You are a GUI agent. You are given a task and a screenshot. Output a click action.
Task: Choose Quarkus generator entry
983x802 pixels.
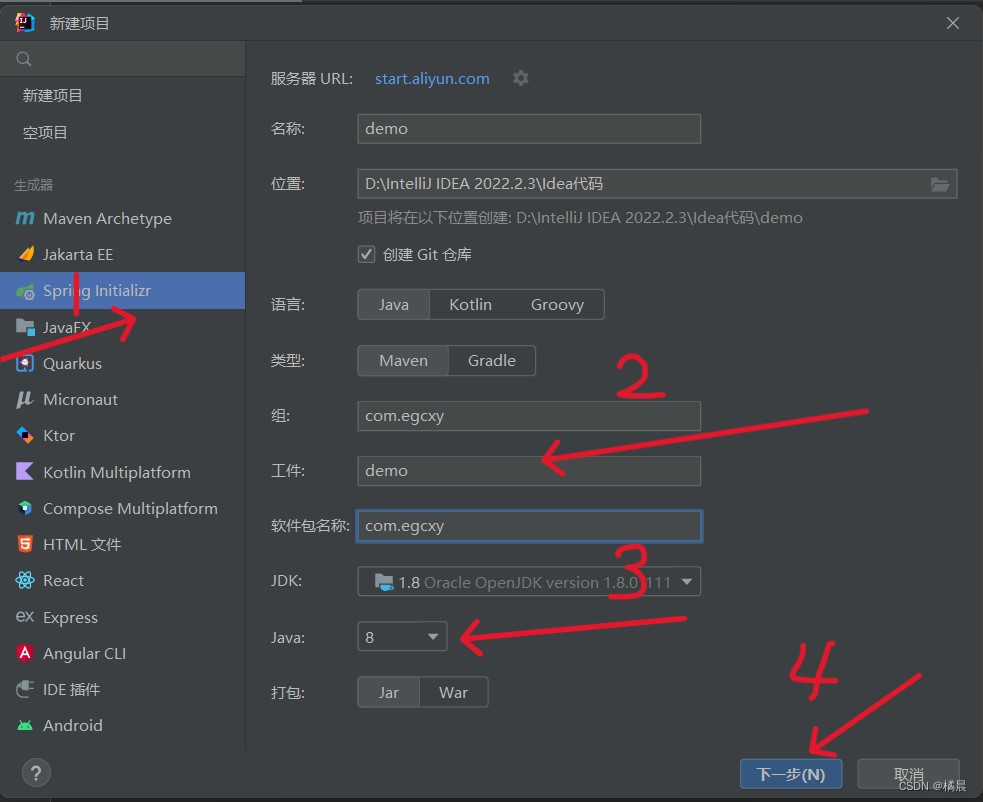click(x=122, y=363)
